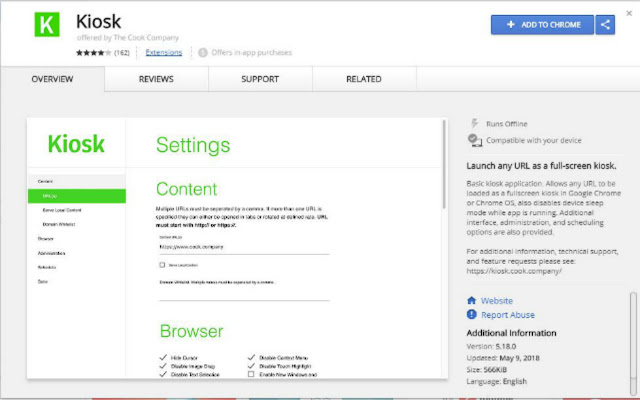This screenshot has width=640, height=400.
Task: Click the 'Version: 5.18.0' line
Action: [491, 346]
